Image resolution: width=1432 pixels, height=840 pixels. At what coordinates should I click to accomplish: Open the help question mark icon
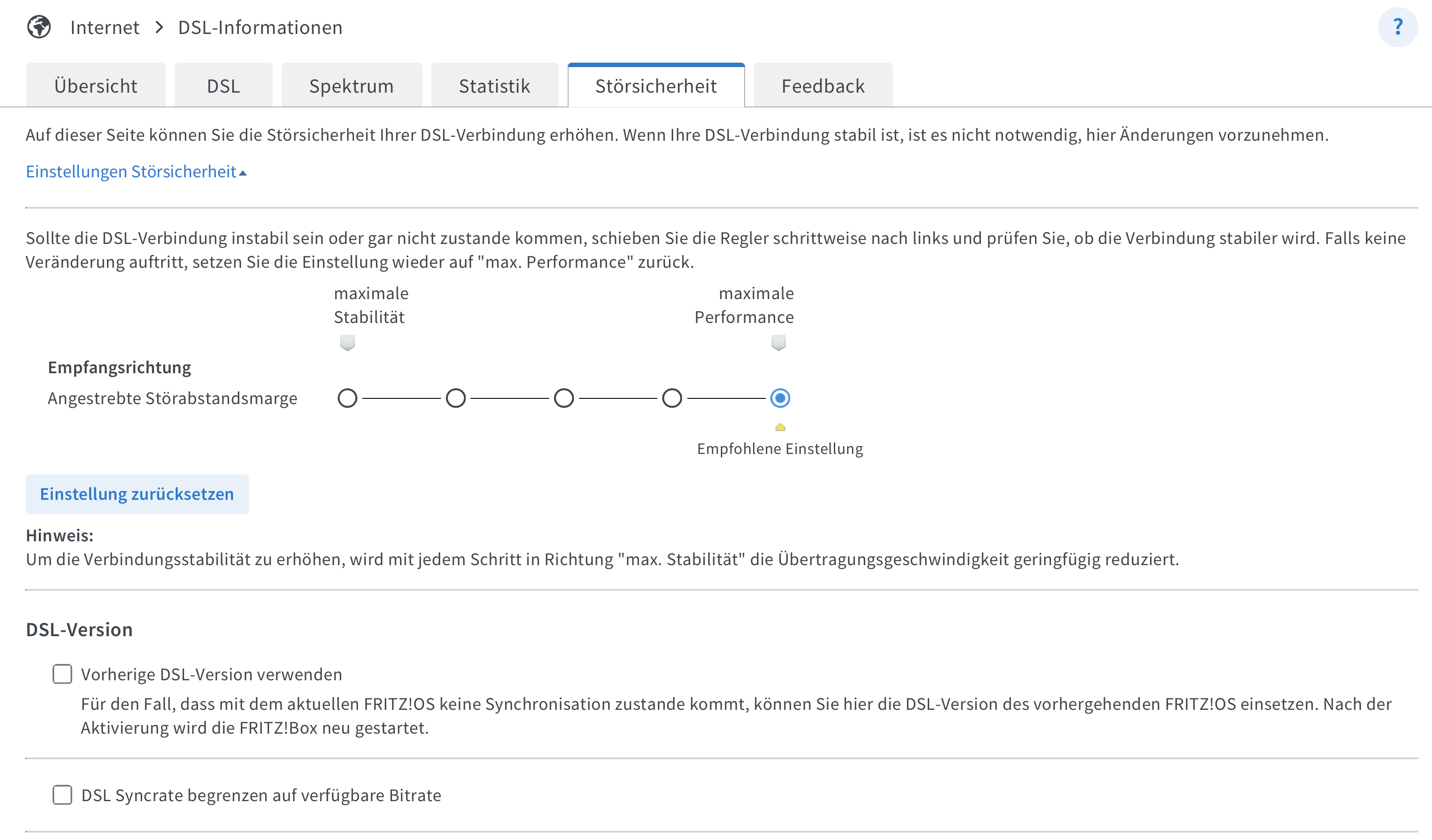point(1397,27)
